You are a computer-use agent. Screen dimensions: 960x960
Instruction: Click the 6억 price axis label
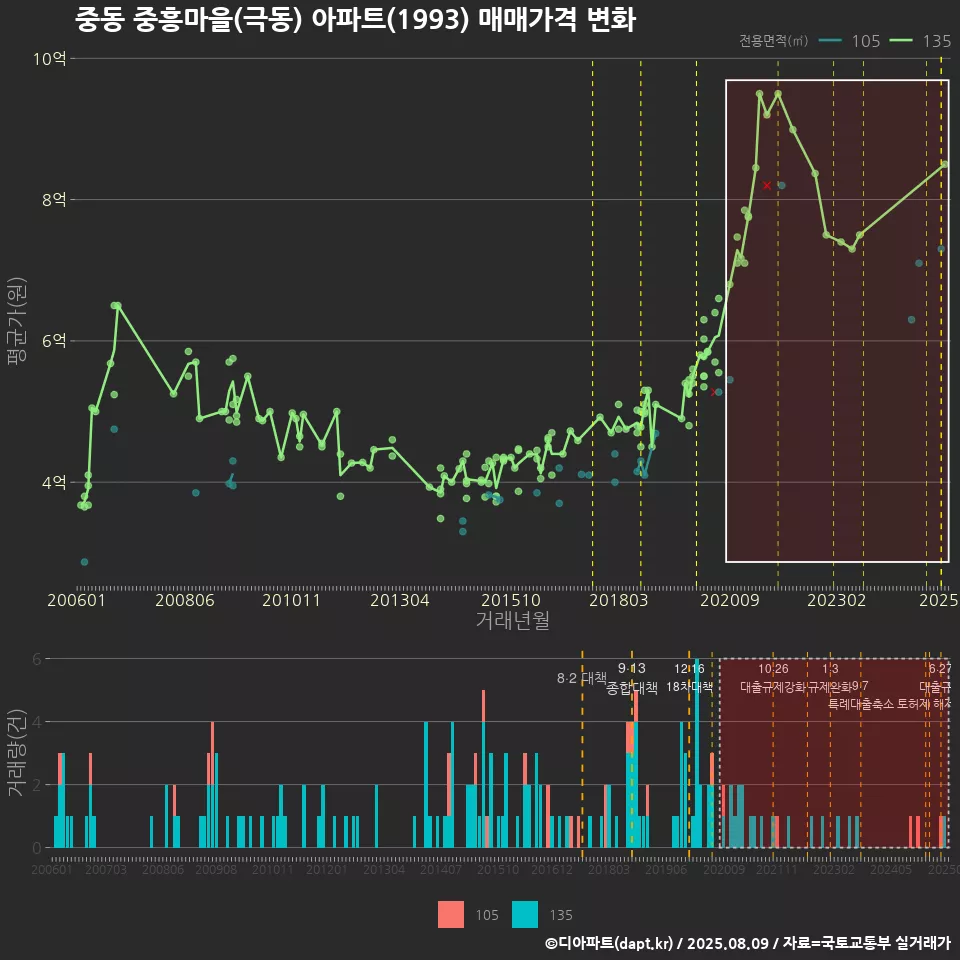coord(54,341)
